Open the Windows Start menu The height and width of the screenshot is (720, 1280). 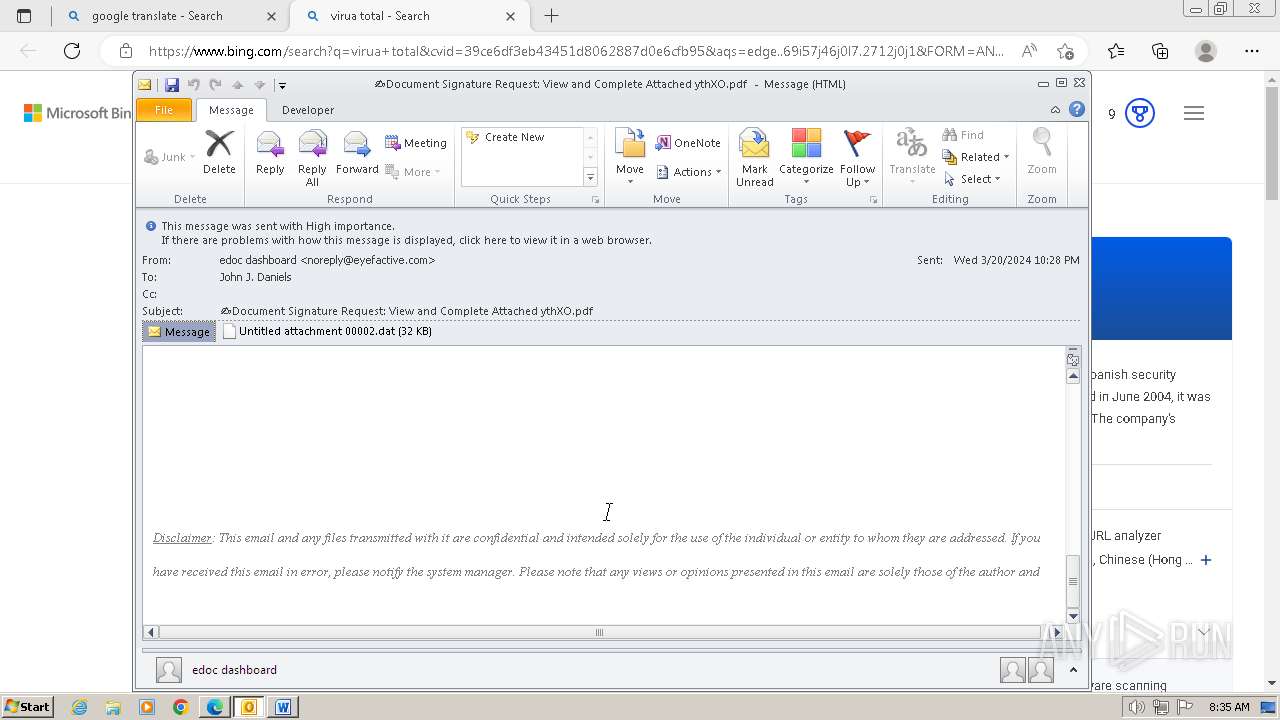(28, 707)
